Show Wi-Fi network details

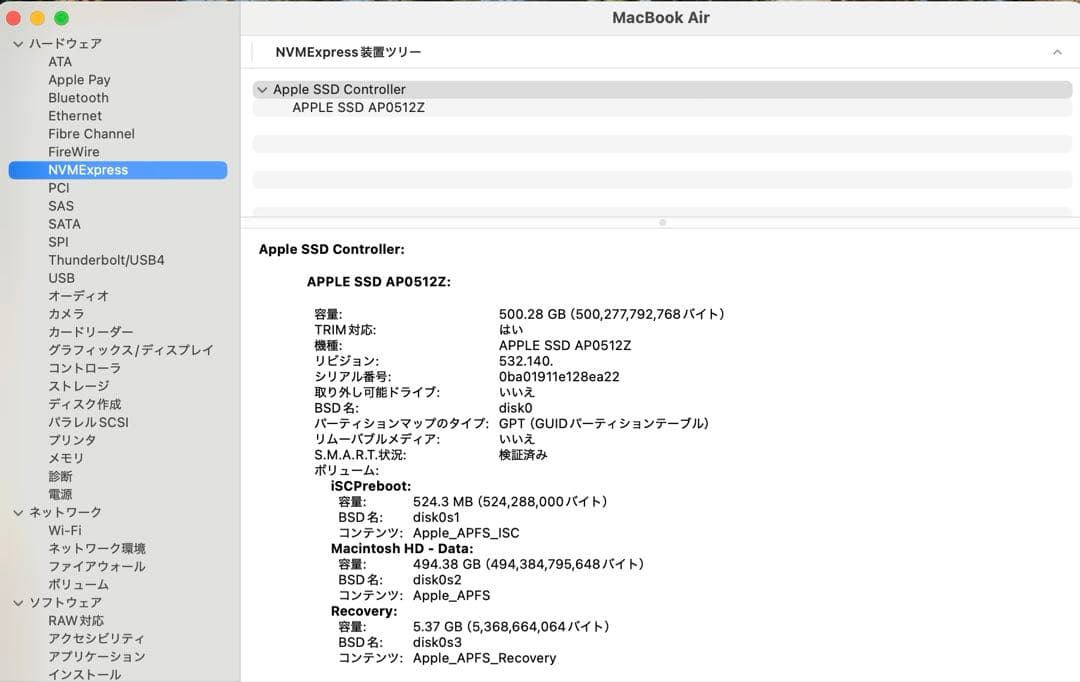[x=65, y=530]
